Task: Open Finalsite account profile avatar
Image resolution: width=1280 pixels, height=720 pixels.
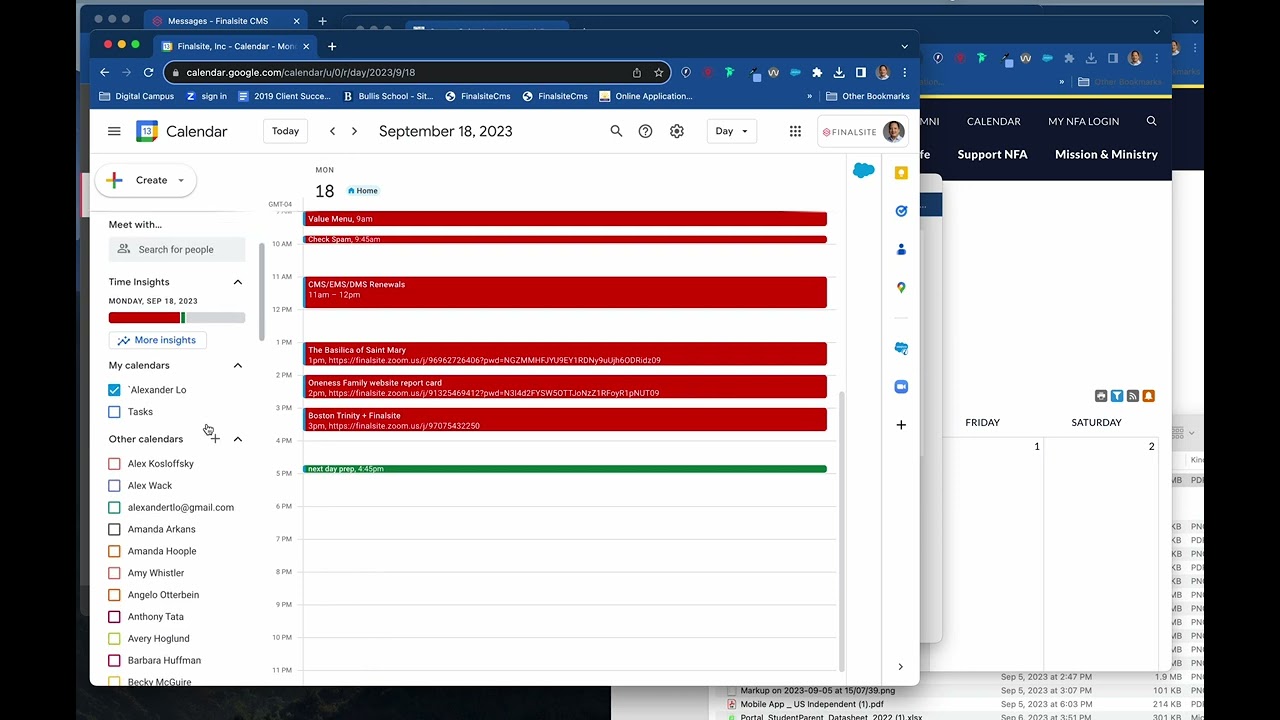Action: [893, 131]
